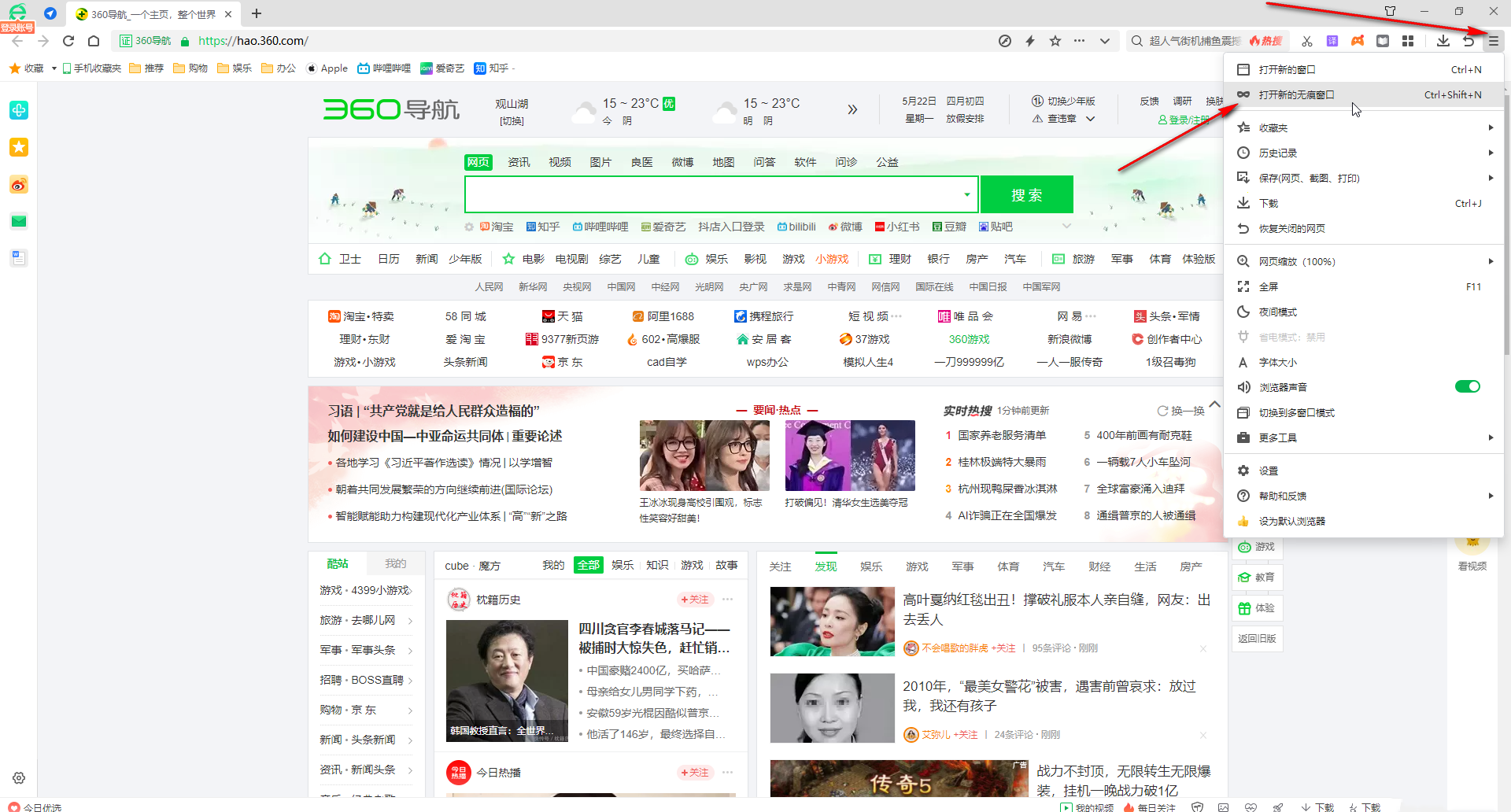Follow 枕籍历史 with 关注 button
Image resolution: width=1511 pixels, height=812 pixels.
point(696,600)
